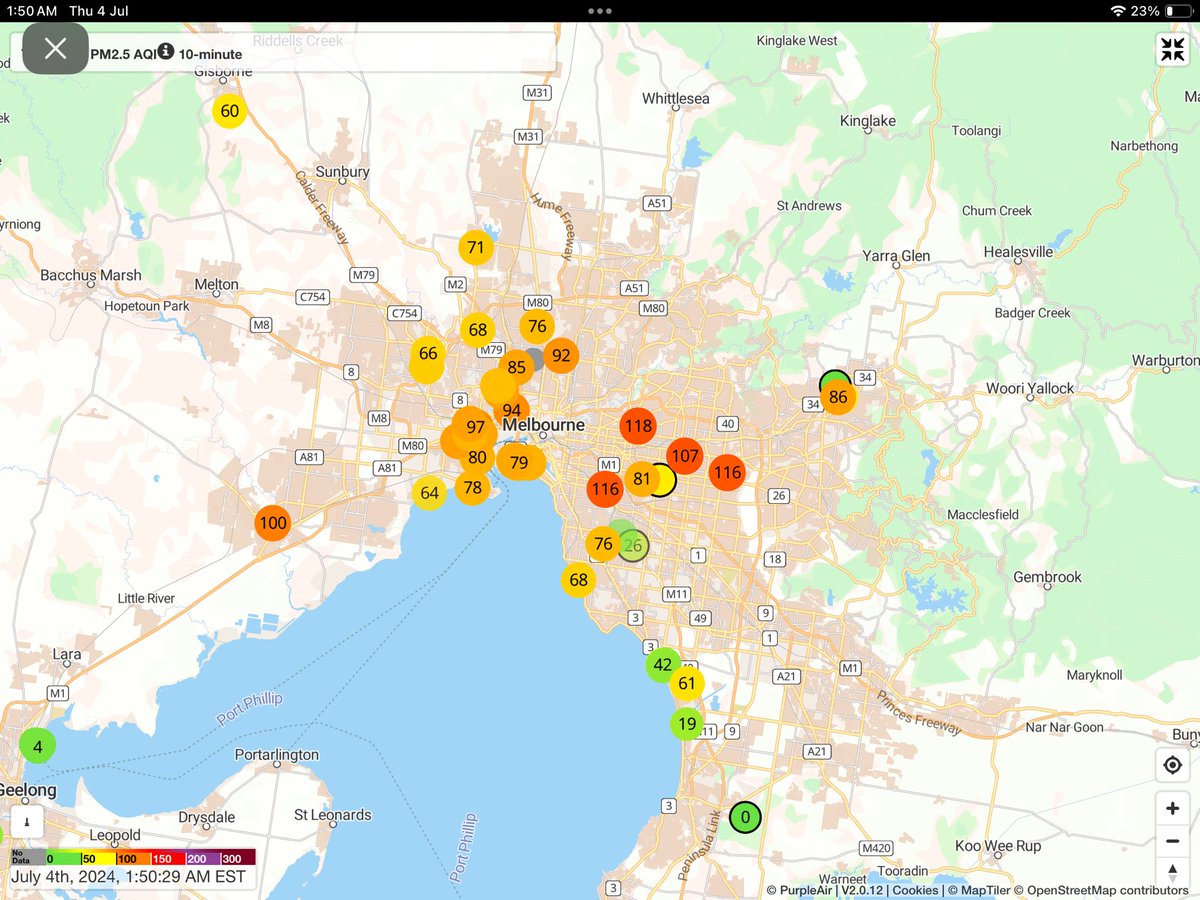Click the red 150 legend swatch

point(167,858)
